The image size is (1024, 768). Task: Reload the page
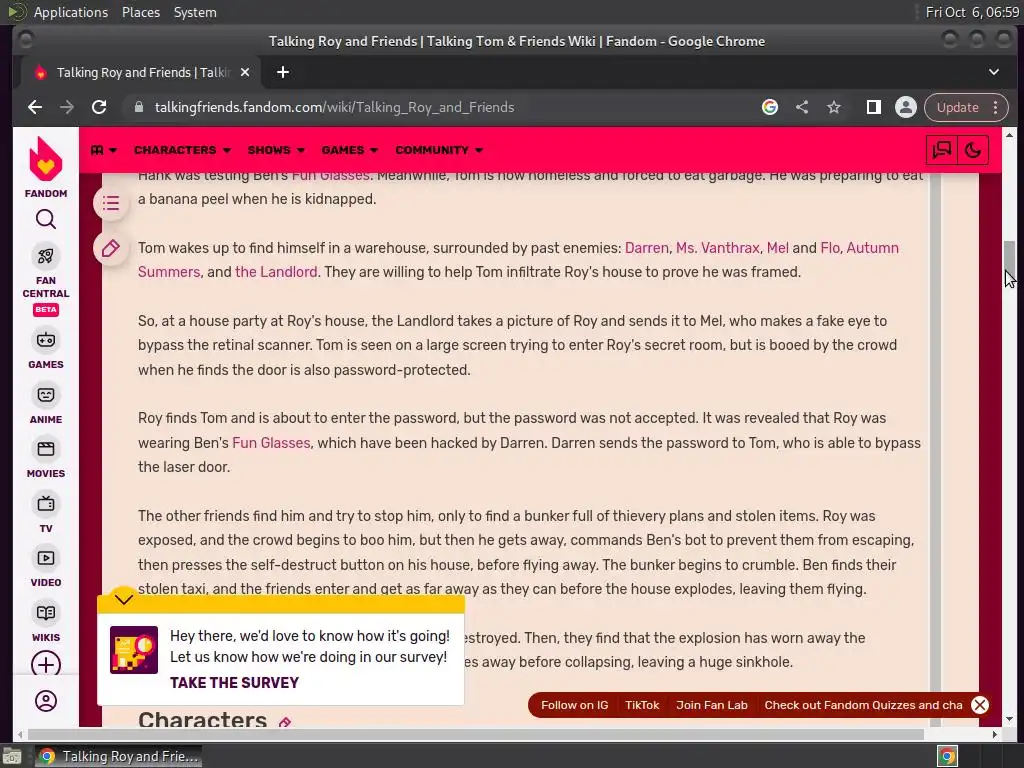tap(99, 107)
